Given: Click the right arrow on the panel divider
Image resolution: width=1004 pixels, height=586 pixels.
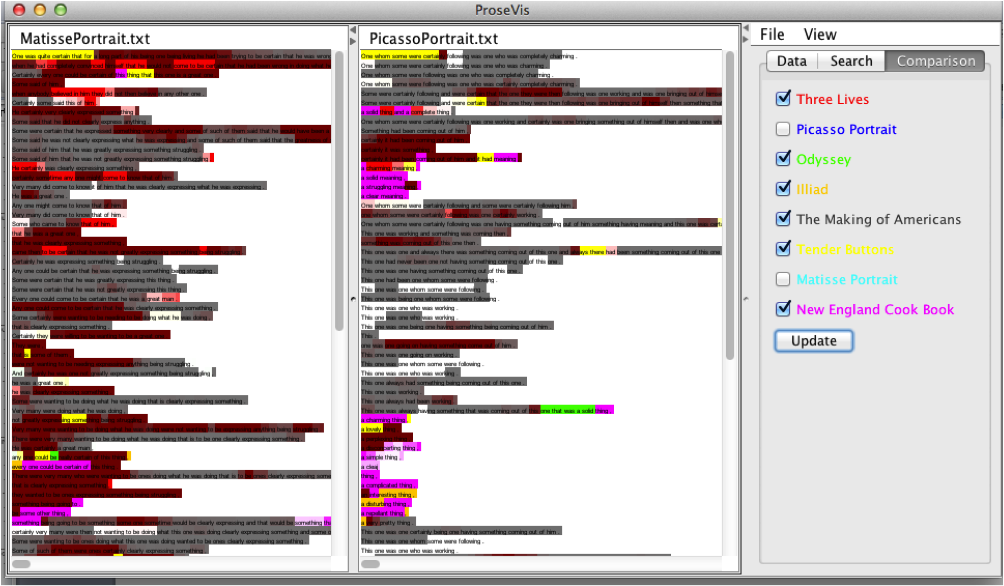Looking at the screenshot, I should pos(353,41).
